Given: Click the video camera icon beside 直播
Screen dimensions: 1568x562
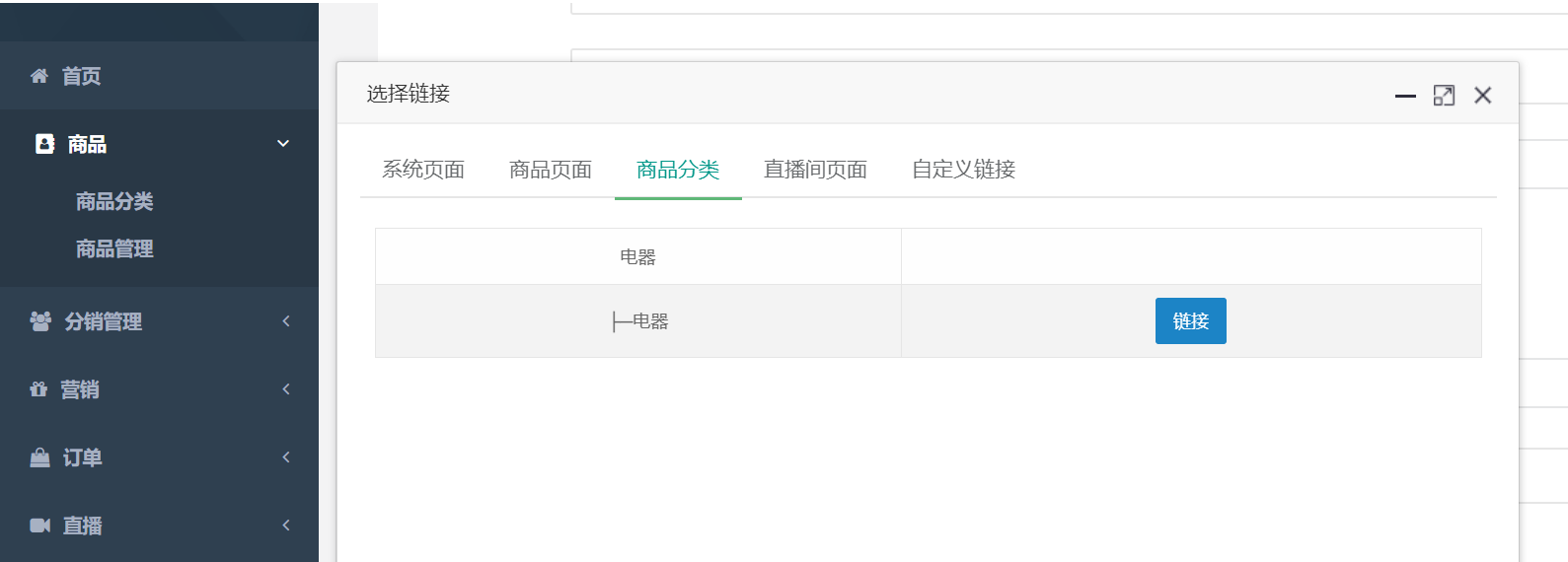Looking at the screenshot, I should click(x=39, y=526).
